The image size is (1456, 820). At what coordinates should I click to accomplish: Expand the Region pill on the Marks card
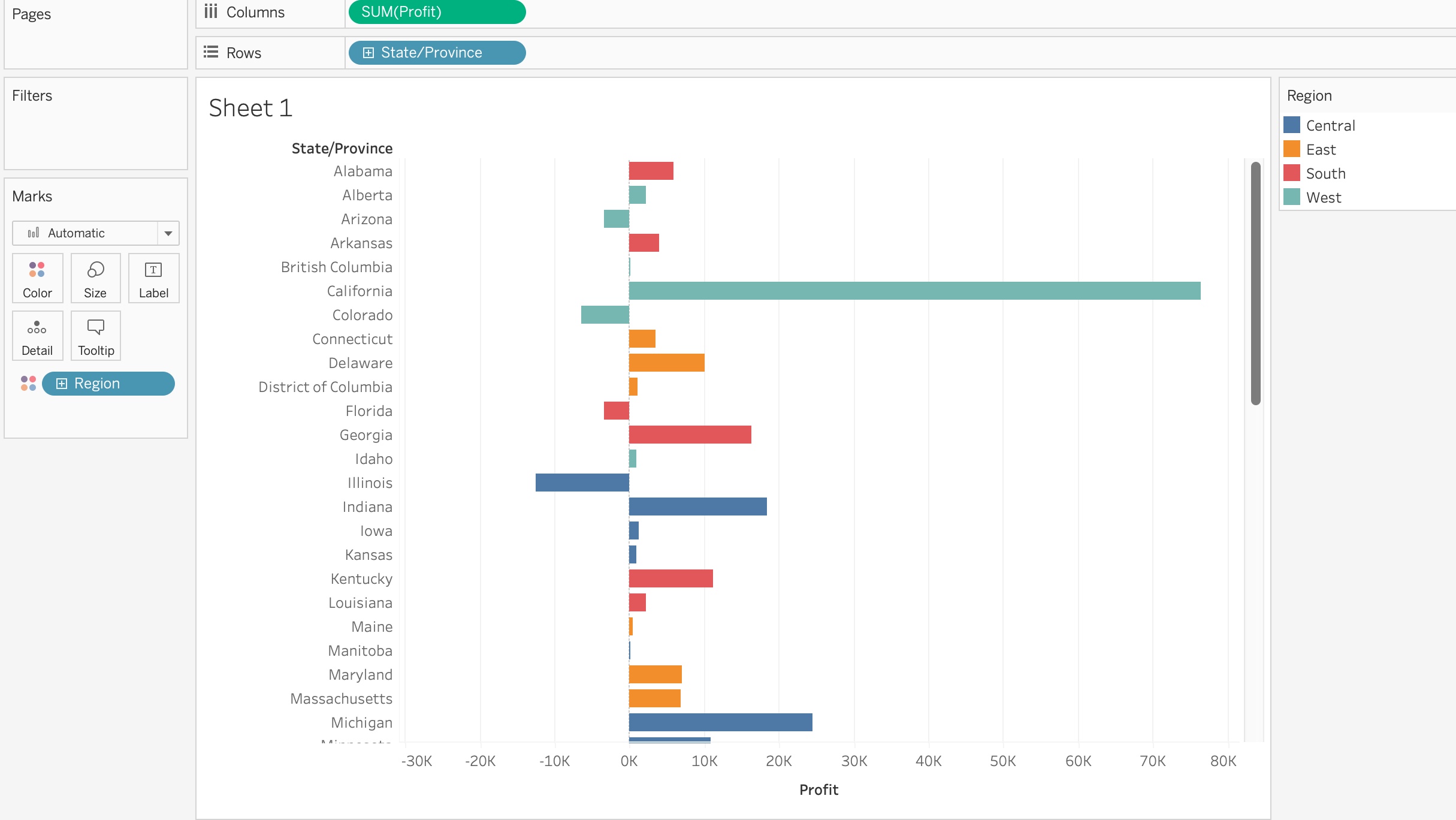tap(61, 383)
